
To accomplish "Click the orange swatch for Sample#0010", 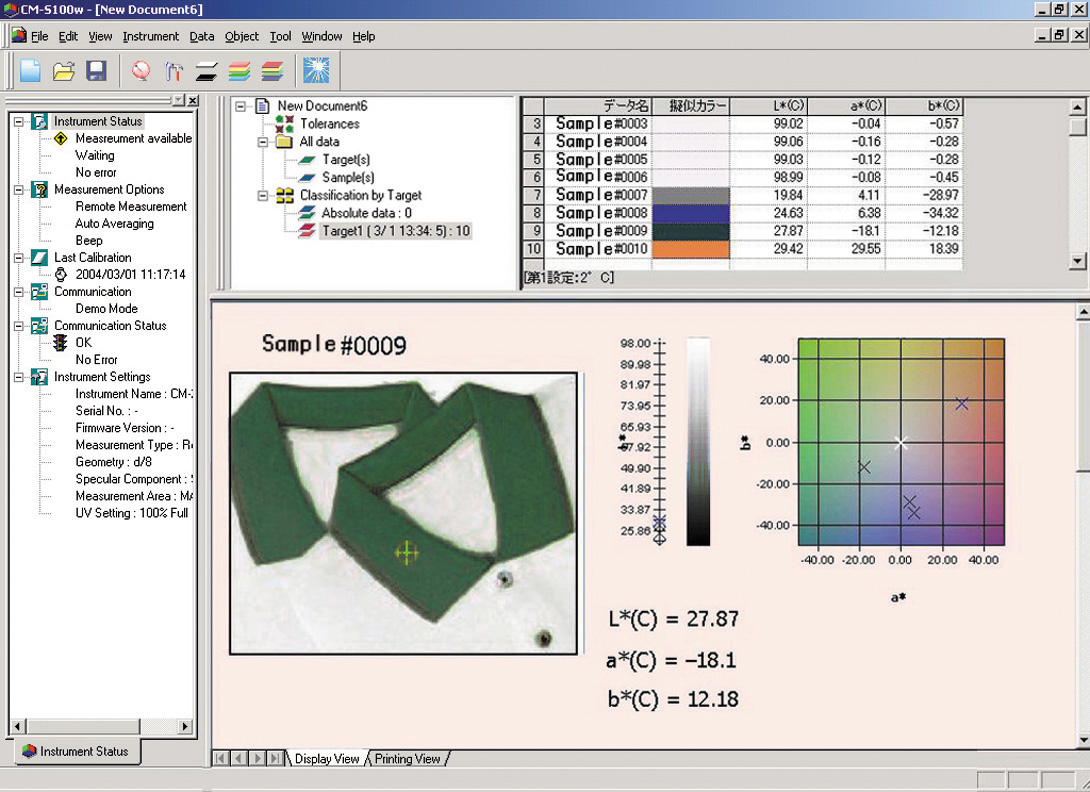I will [690, 249].
